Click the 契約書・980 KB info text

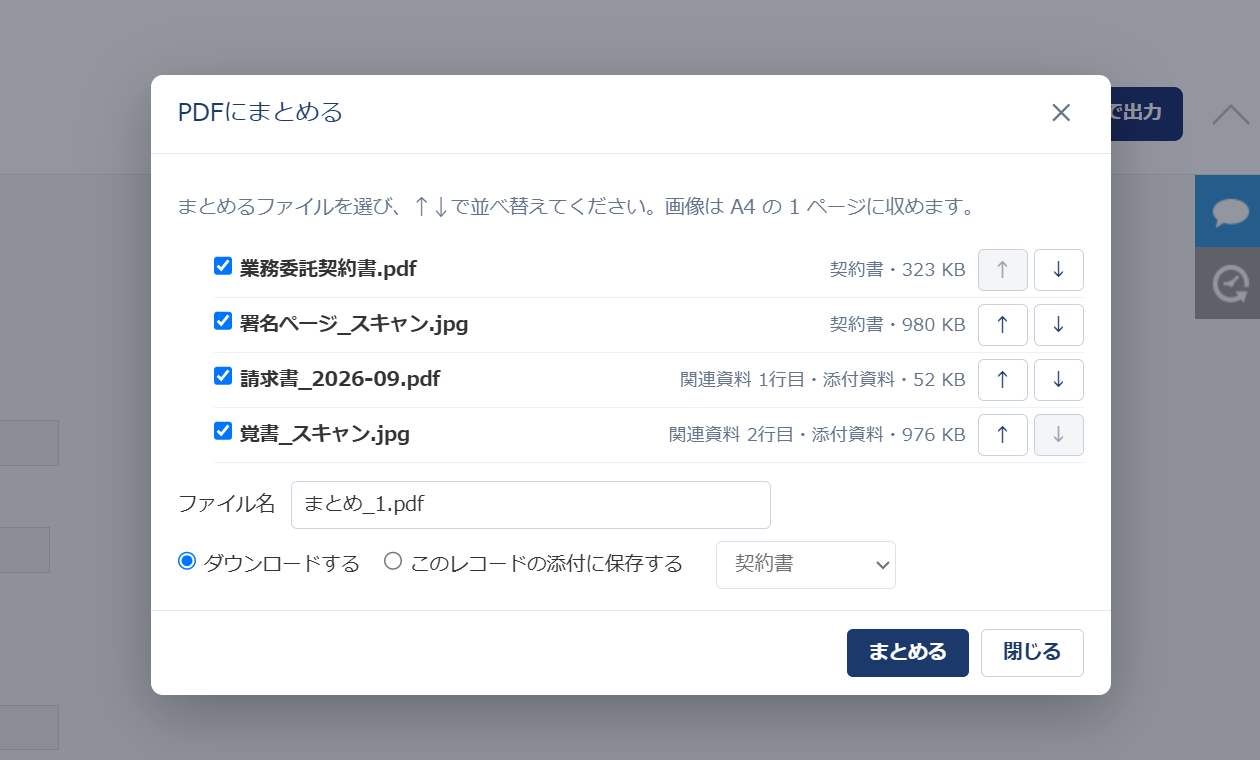coord(897,325)
